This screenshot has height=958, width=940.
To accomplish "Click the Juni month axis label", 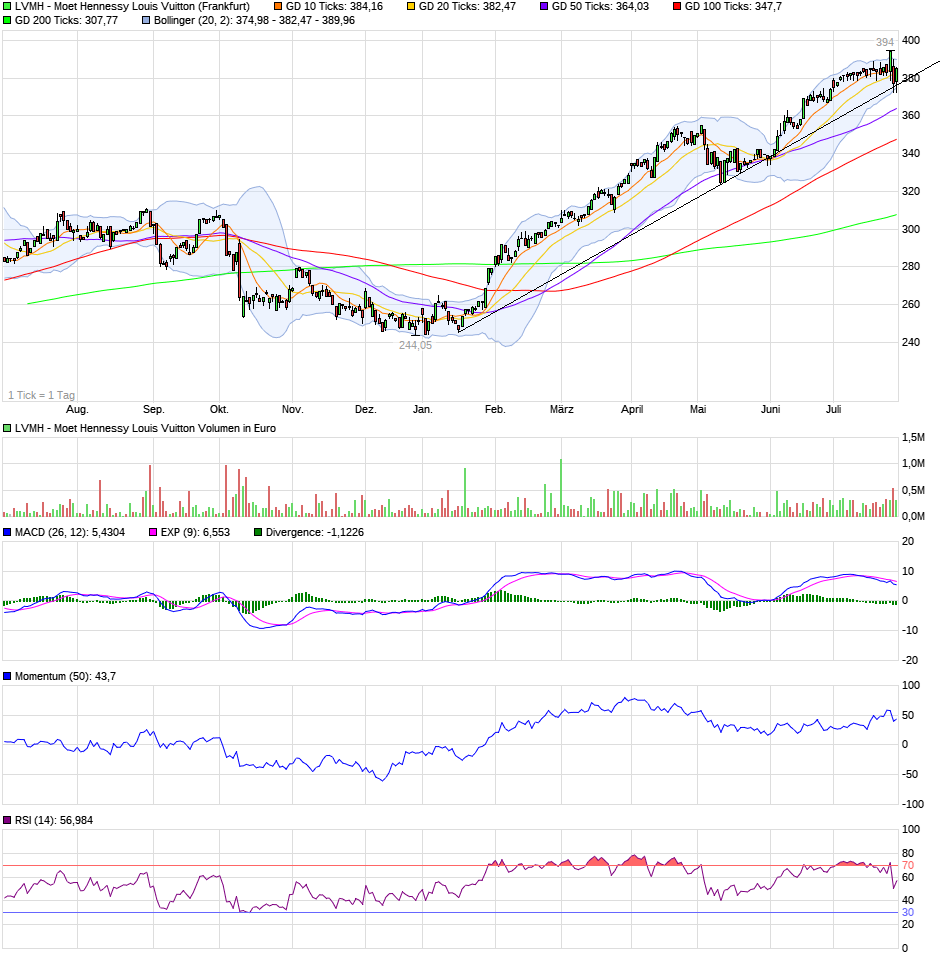I will pos(770,409).
